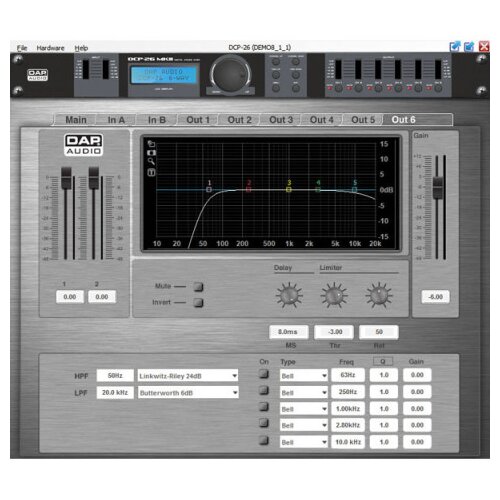Click the Gain field for the 1.00kHz band
The width and height of the screenshot is (500, 500).
pos(417,409)
